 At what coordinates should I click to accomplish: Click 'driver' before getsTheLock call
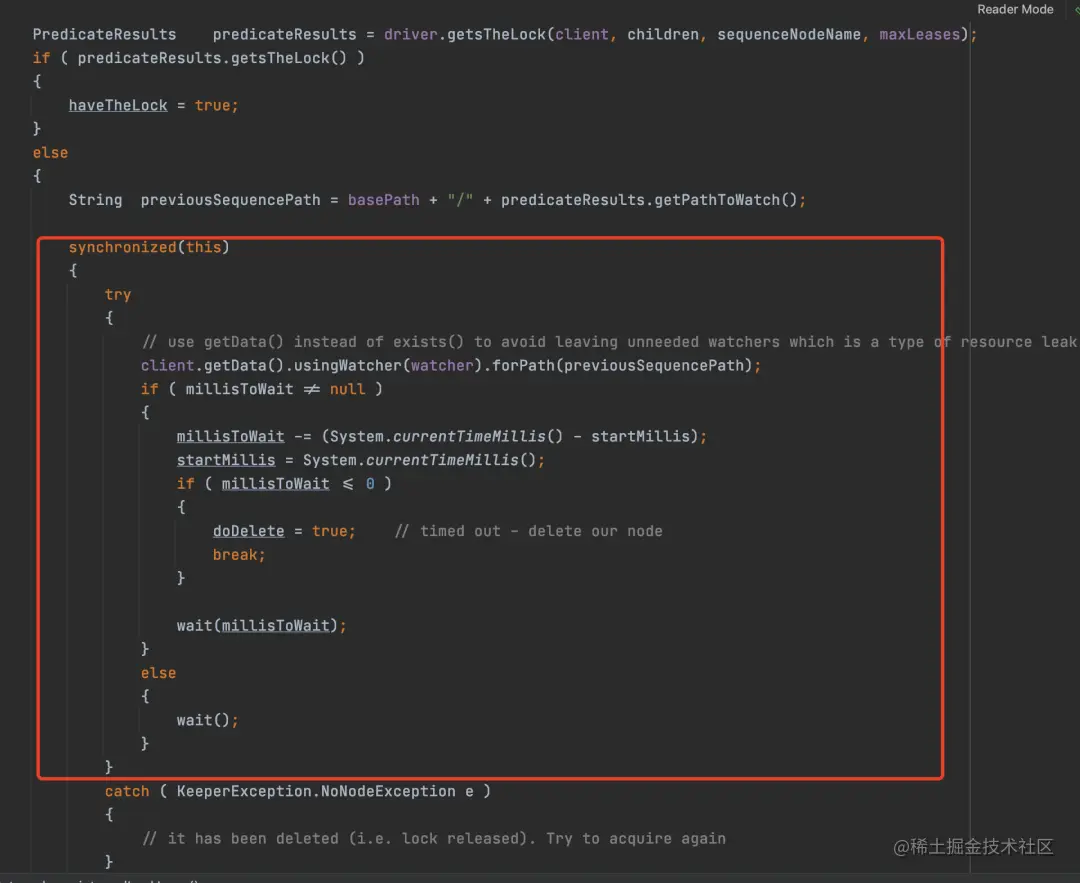pyautogui.click(x=411, y=34)
